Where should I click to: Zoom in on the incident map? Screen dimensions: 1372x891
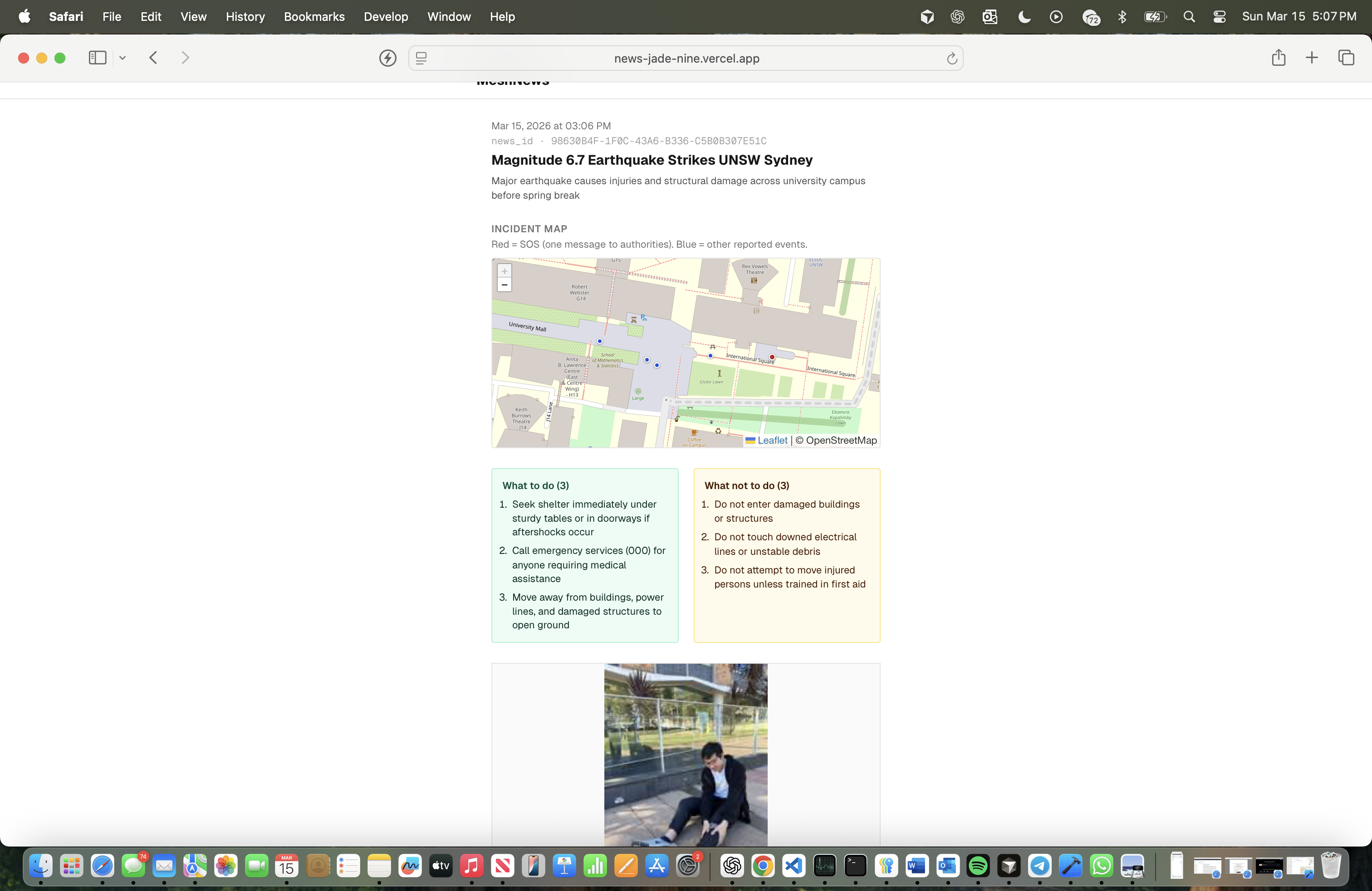[505, 271]
